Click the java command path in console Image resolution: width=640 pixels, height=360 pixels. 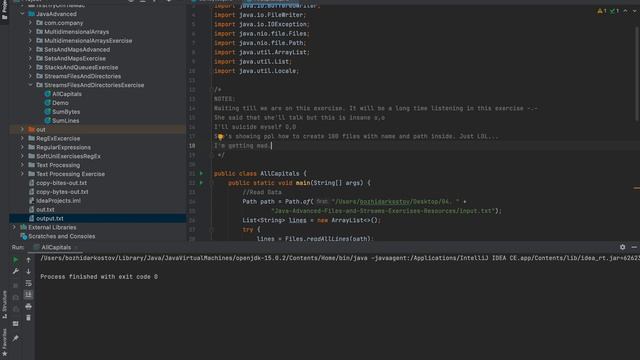tap(204, 258)
